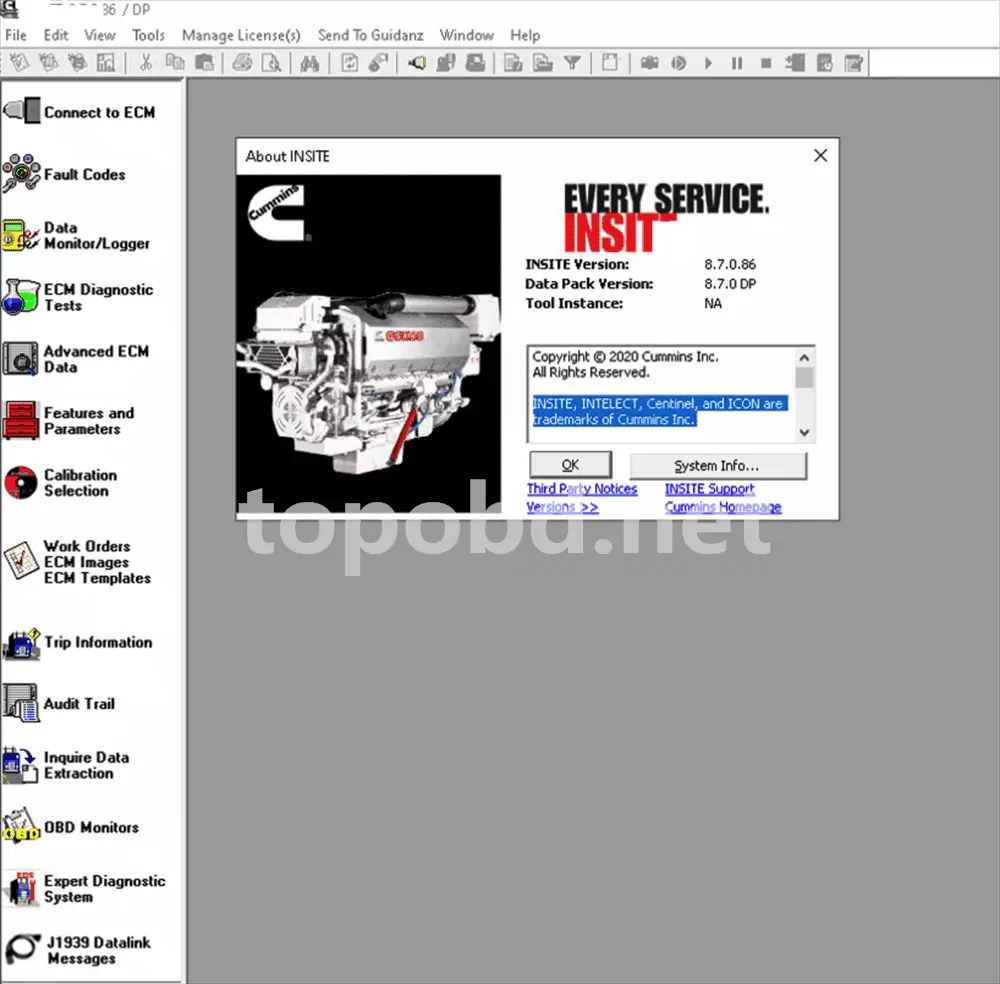Click the Play button in toolbar
This screenshot has height=984, width=1000.
click(708, 63)
